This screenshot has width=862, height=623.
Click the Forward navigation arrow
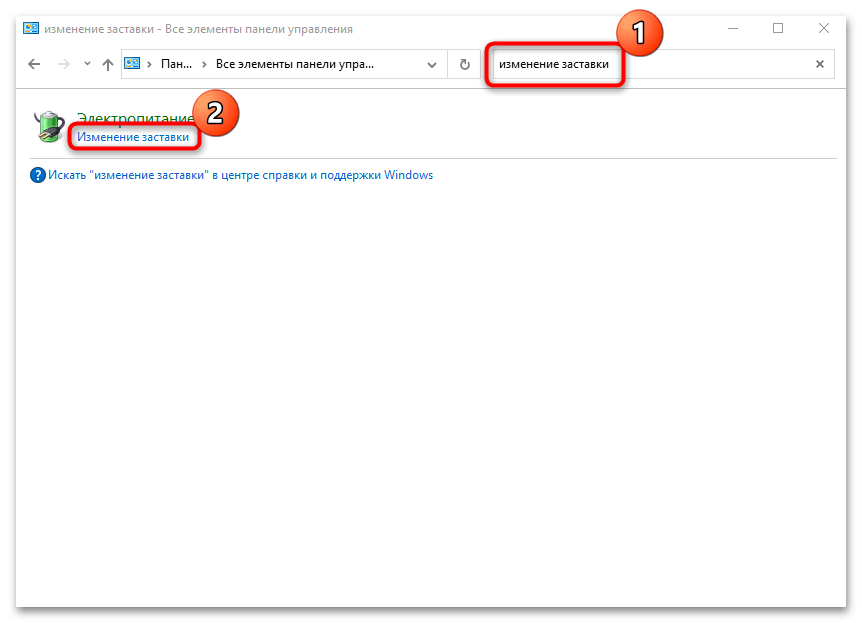tap(62, 64)
